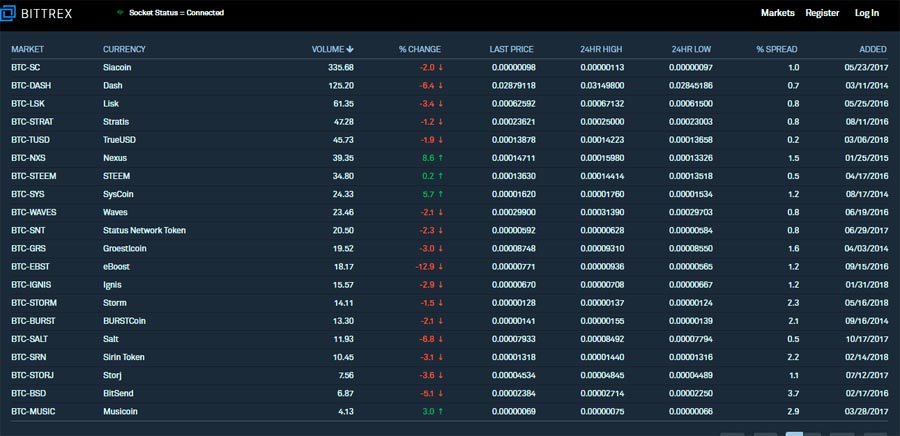Open the BTC-STRAT market
The height and width of the screenshot is (436, 900).
tap(33, 122)
